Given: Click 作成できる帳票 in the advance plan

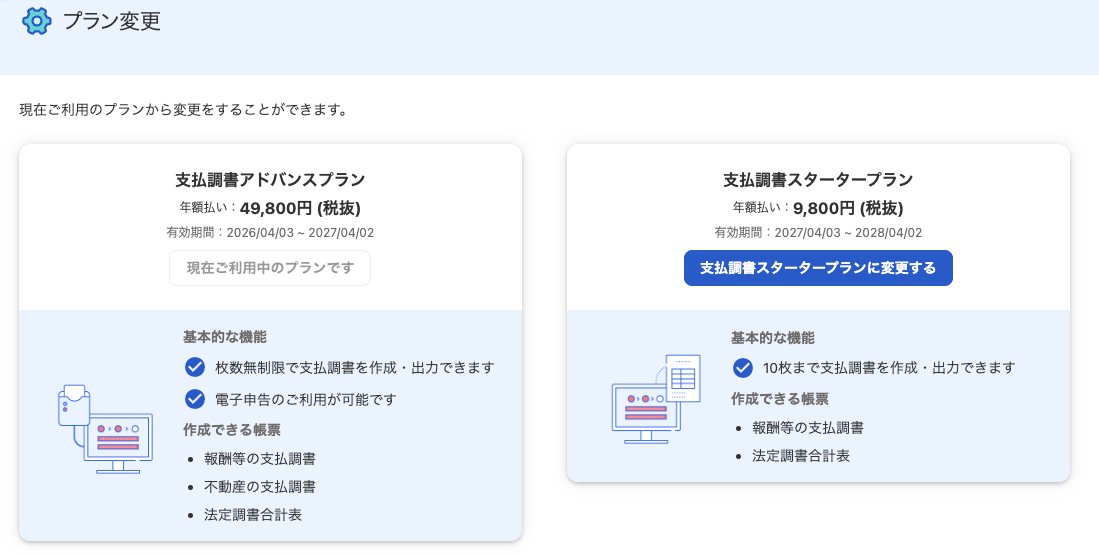Looking at the screenshot, I should coord(232,430).
